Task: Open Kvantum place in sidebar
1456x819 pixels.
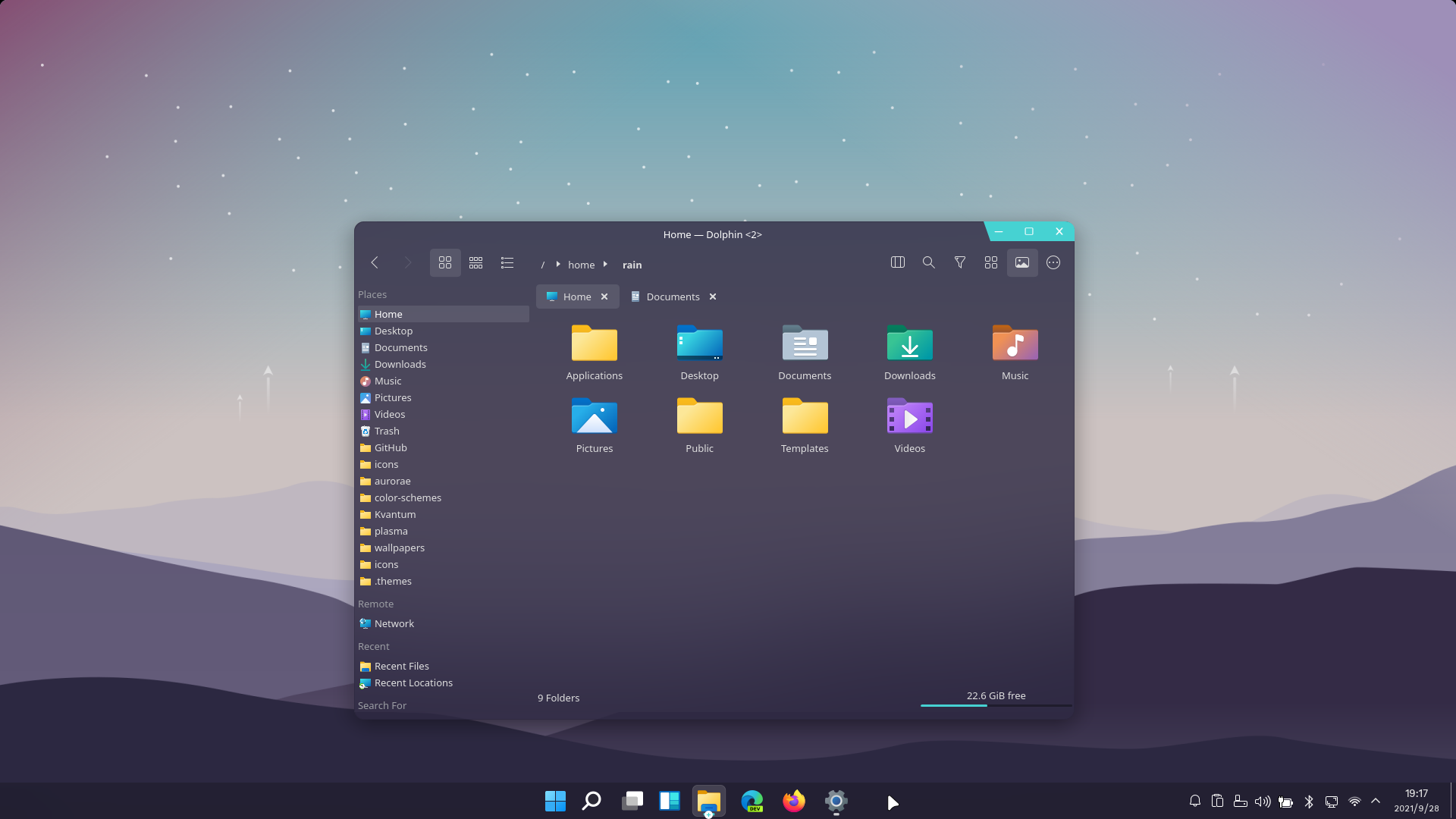Action: [x=444, y=514]
